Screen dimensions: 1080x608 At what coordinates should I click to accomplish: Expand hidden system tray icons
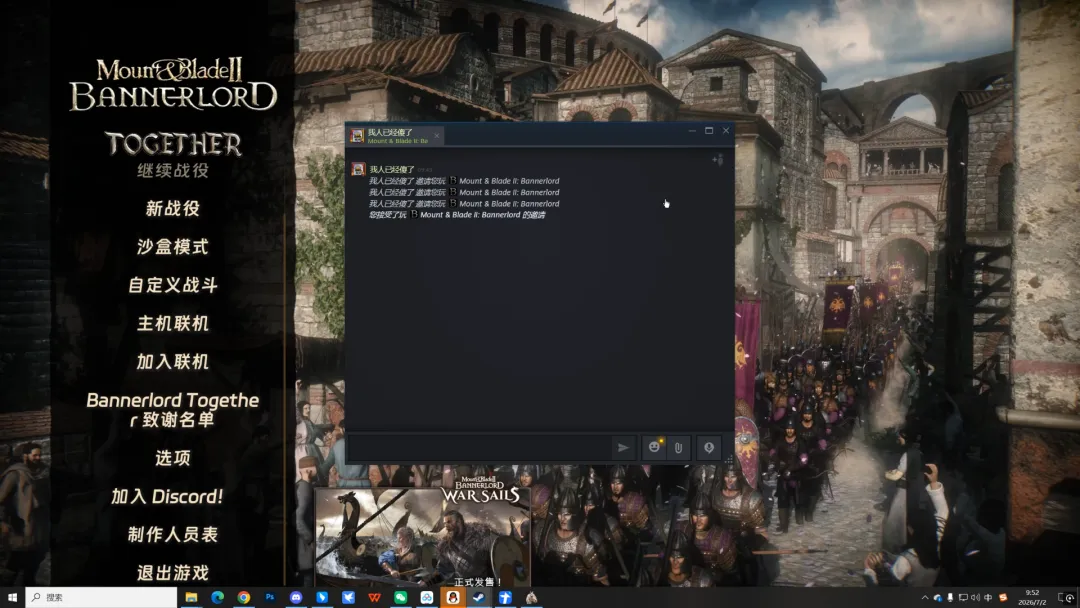924,598
